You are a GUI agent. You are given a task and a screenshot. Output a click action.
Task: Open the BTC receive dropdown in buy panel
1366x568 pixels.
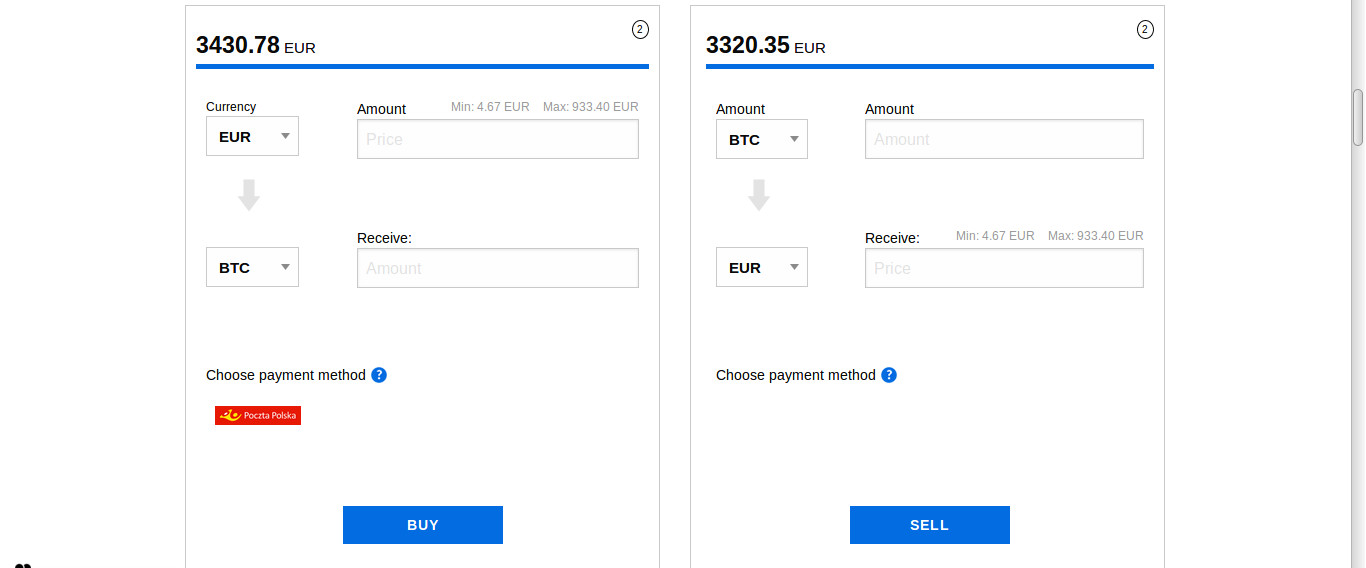click(252, 267)
